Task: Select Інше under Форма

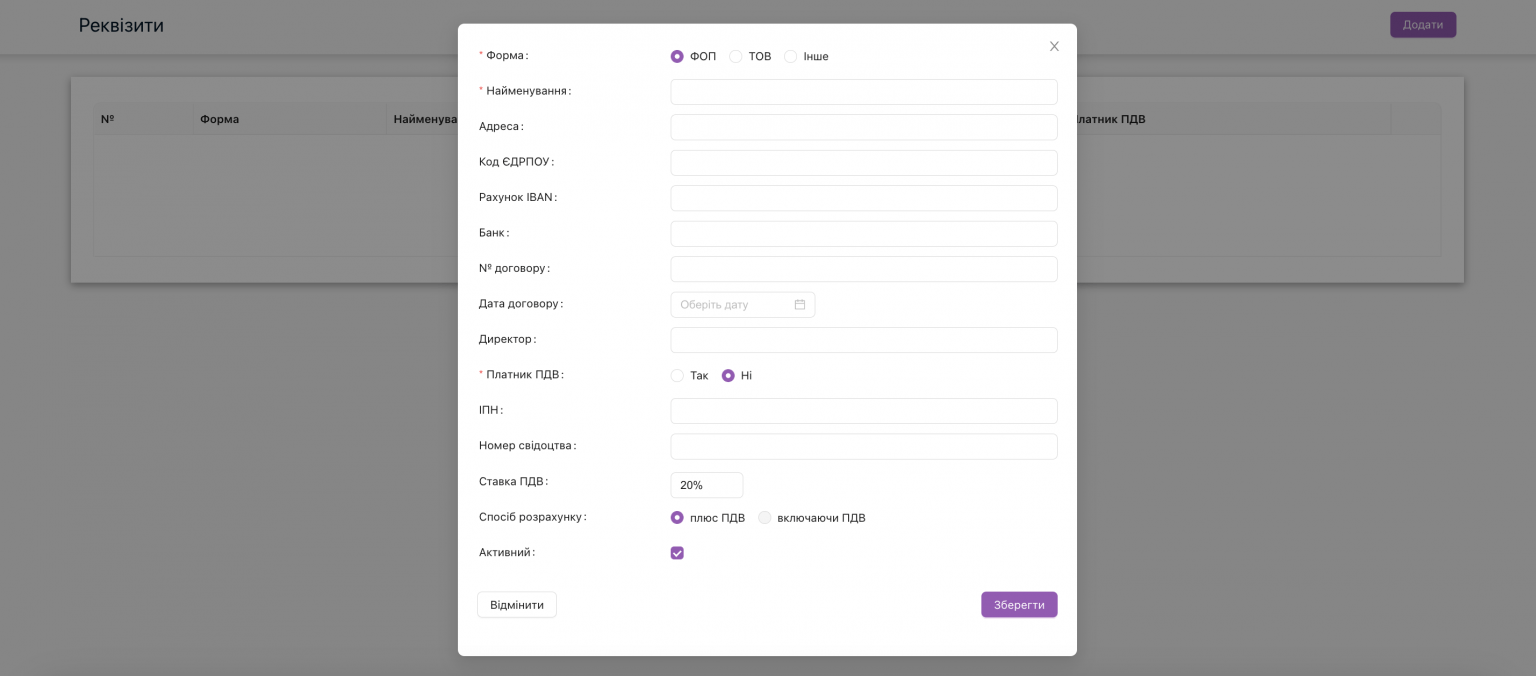Action: point(790,56)
